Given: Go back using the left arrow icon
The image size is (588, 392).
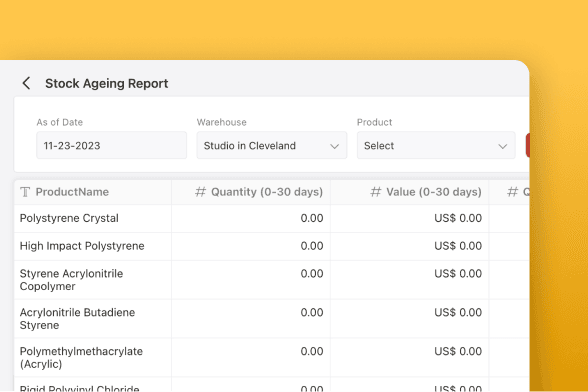Looking at the screenshot, I should coord(26,83).
